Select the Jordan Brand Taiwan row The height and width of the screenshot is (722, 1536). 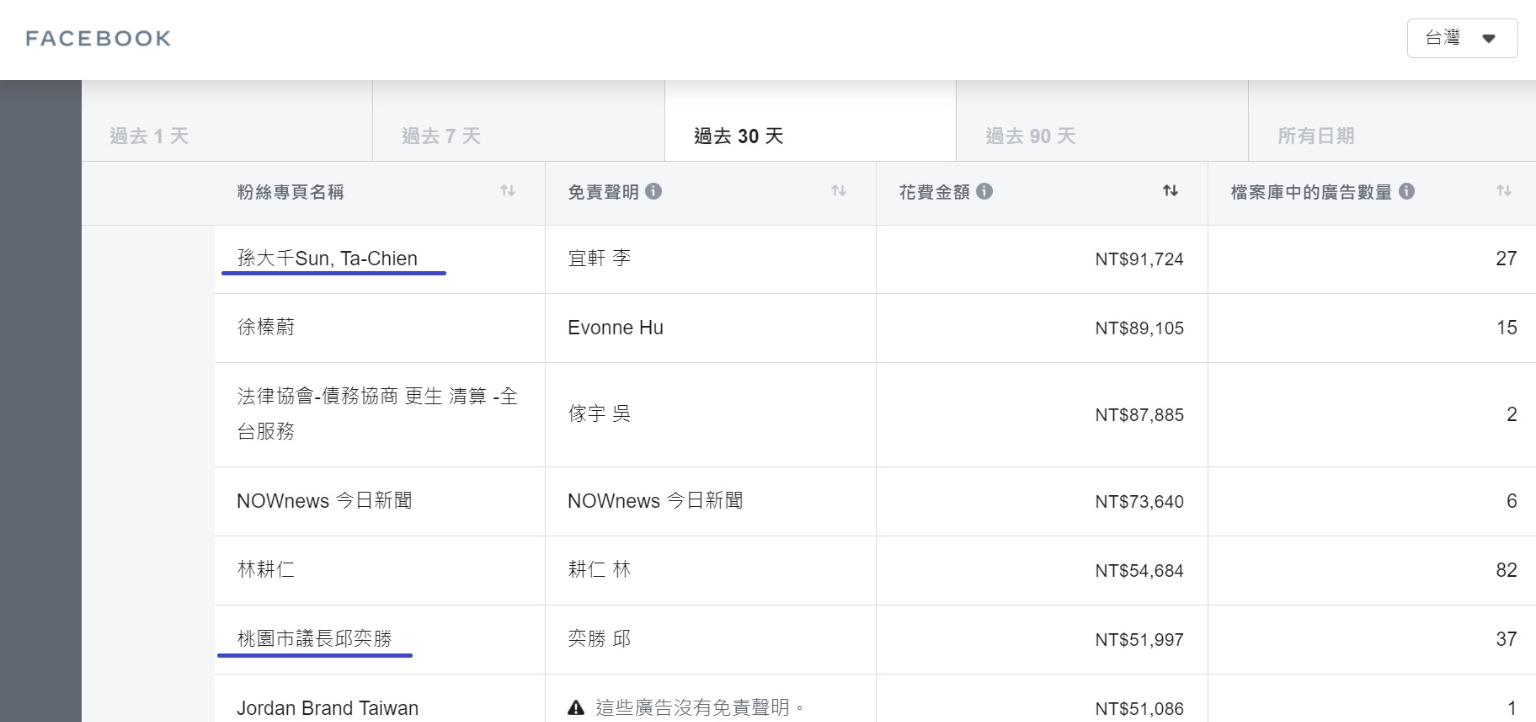(x=327, y=708)
